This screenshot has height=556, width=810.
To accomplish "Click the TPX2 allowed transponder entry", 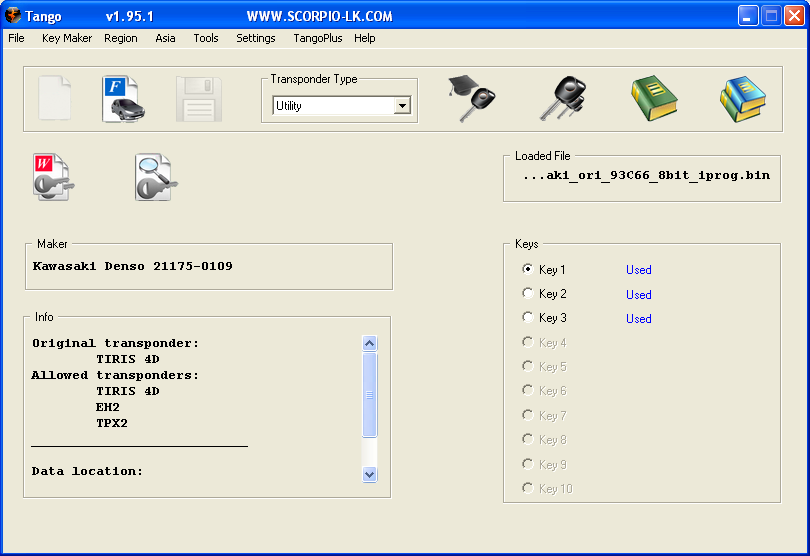I will click(112, 423).
